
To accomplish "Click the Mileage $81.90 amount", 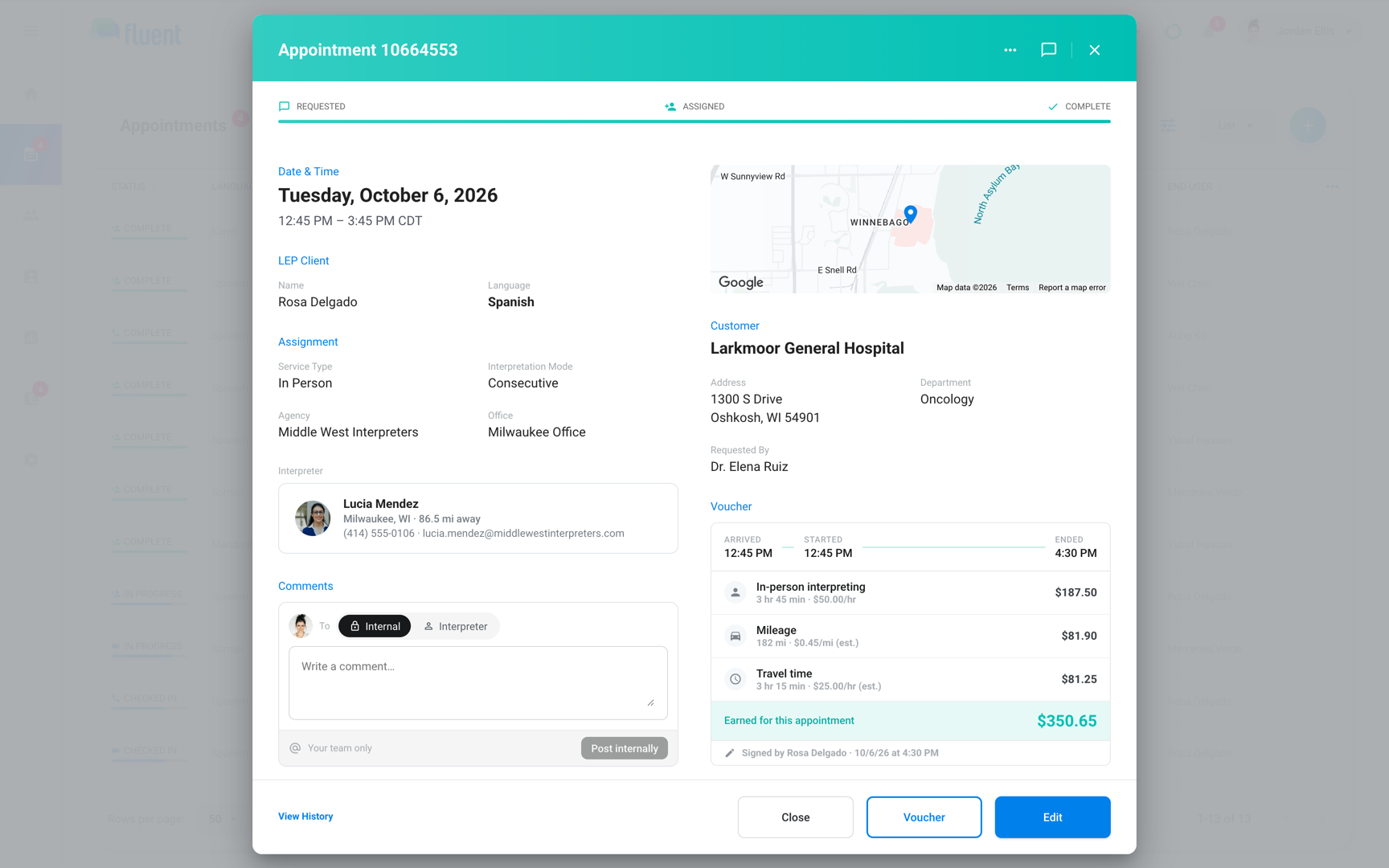I will (1079, 636).
